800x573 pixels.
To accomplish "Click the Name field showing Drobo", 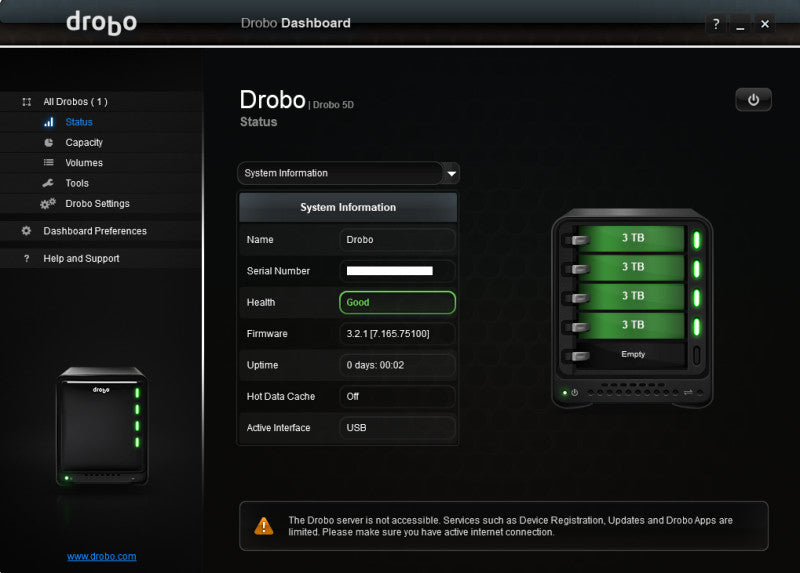I will [397, 239].
